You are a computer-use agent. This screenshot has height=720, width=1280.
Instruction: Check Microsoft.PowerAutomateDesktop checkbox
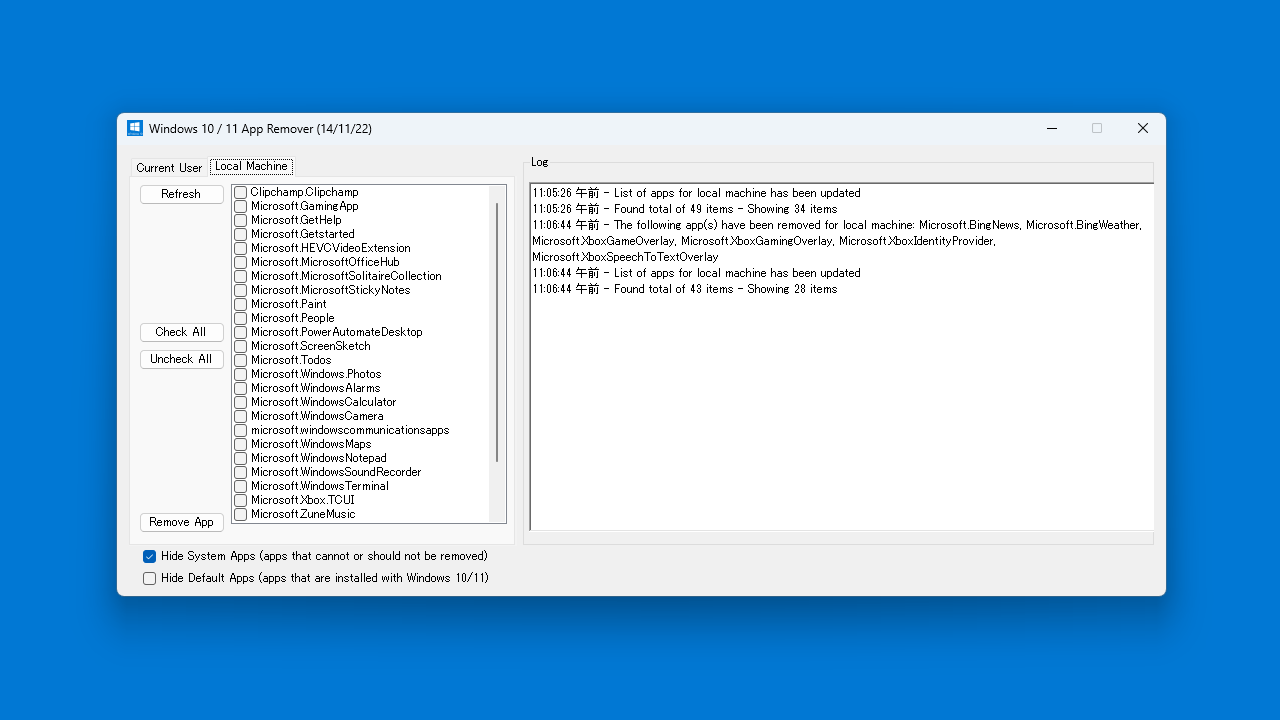[x=241, y=332]
